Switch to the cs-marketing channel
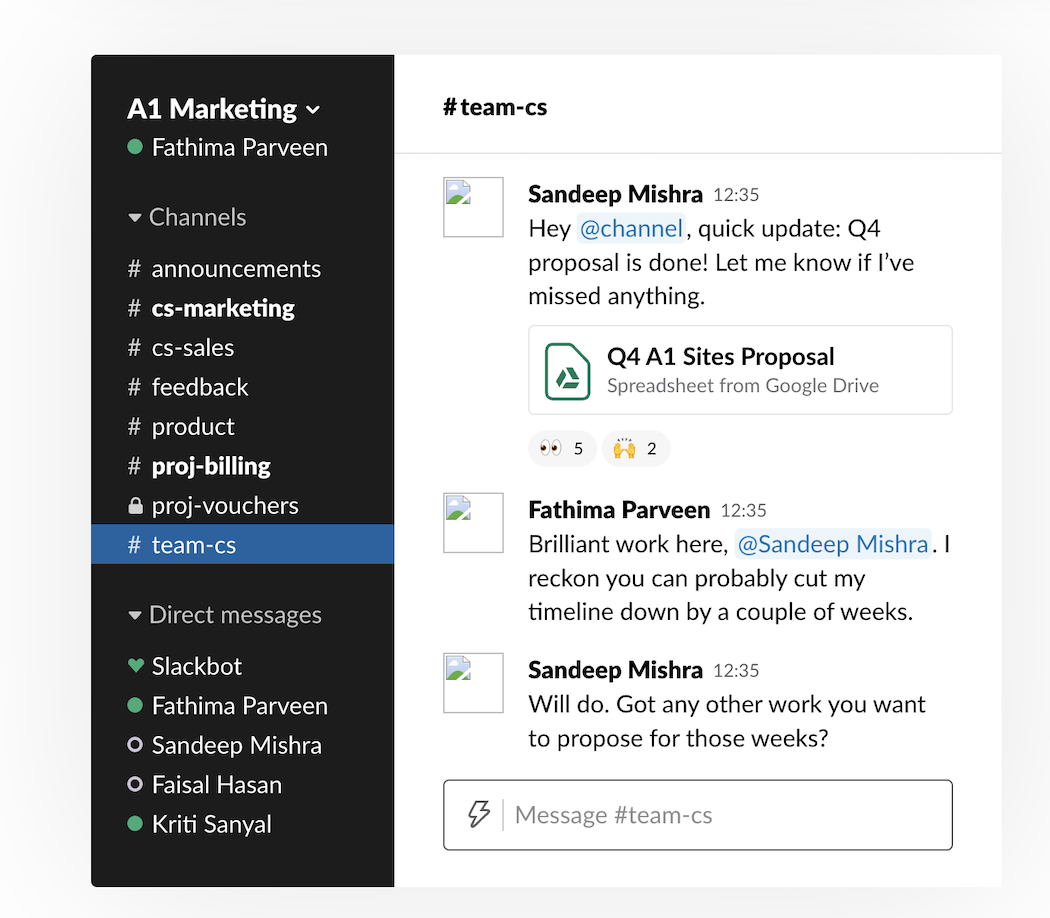 tap(223, 308)
